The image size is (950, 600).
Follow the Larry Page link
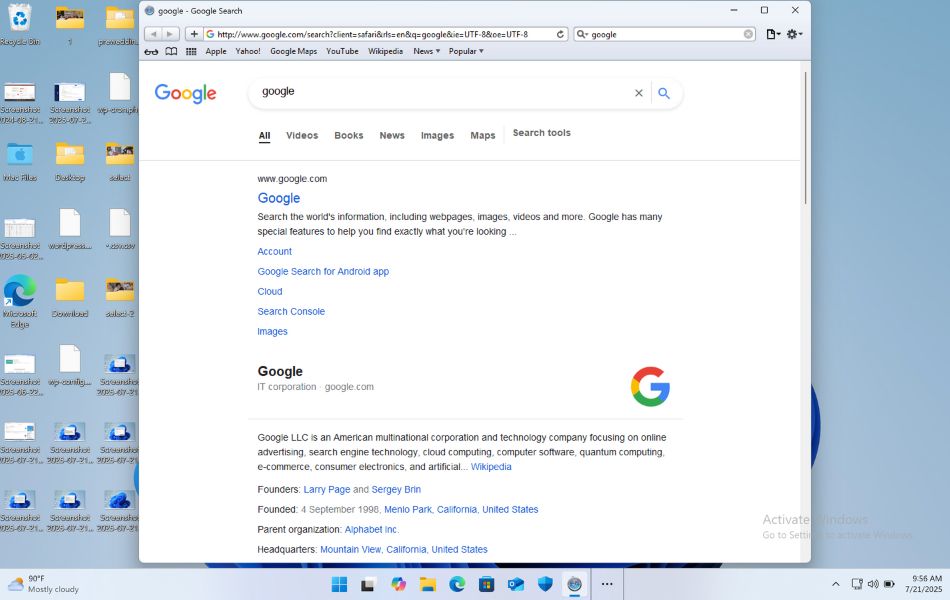[327, 489]
